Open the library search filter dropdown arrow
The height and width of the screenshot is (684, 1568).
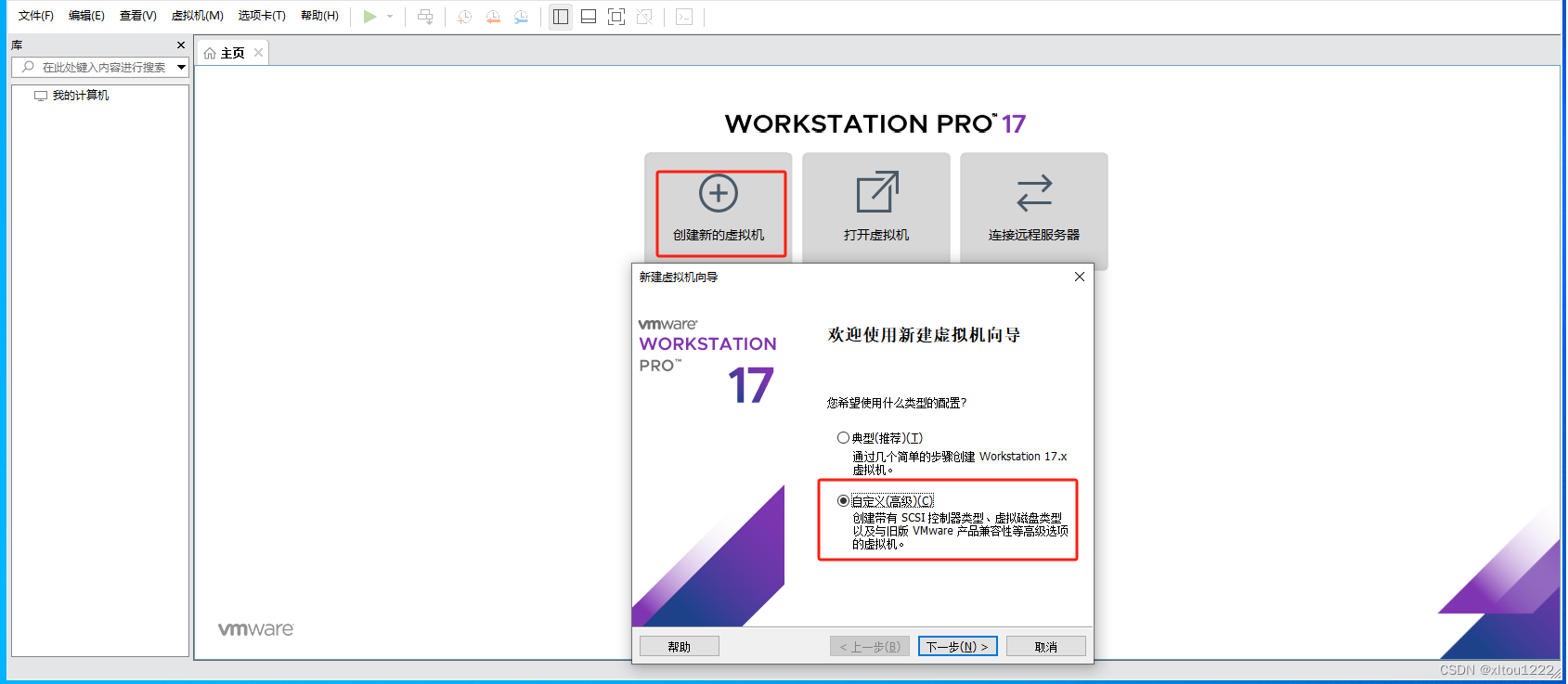[x=182, y=67]
